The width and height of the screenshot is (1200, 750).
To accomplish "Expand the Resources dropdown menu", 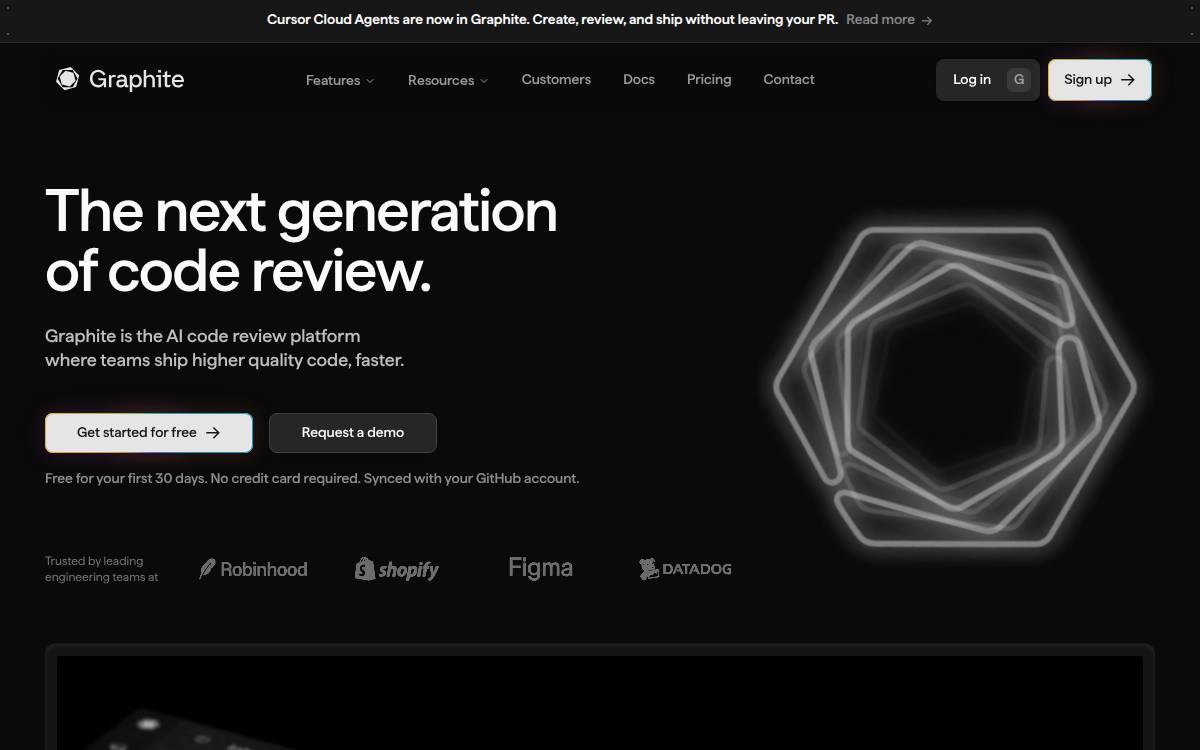I will tap(448, 80).
